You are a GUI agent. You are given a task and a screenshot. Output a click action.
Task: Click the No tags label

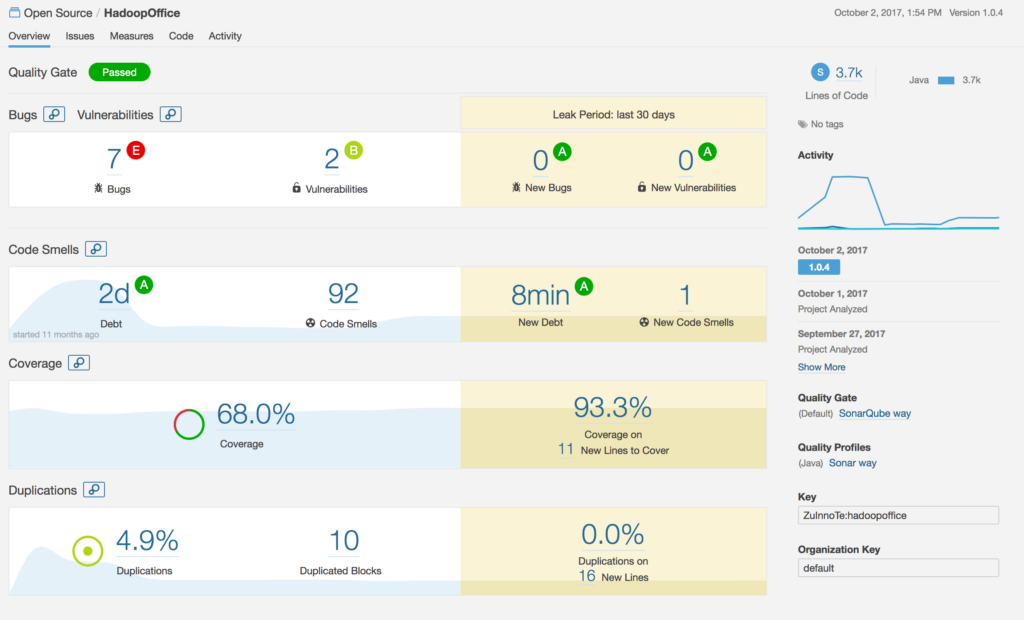pyautogui.click(x=827, y=124)
